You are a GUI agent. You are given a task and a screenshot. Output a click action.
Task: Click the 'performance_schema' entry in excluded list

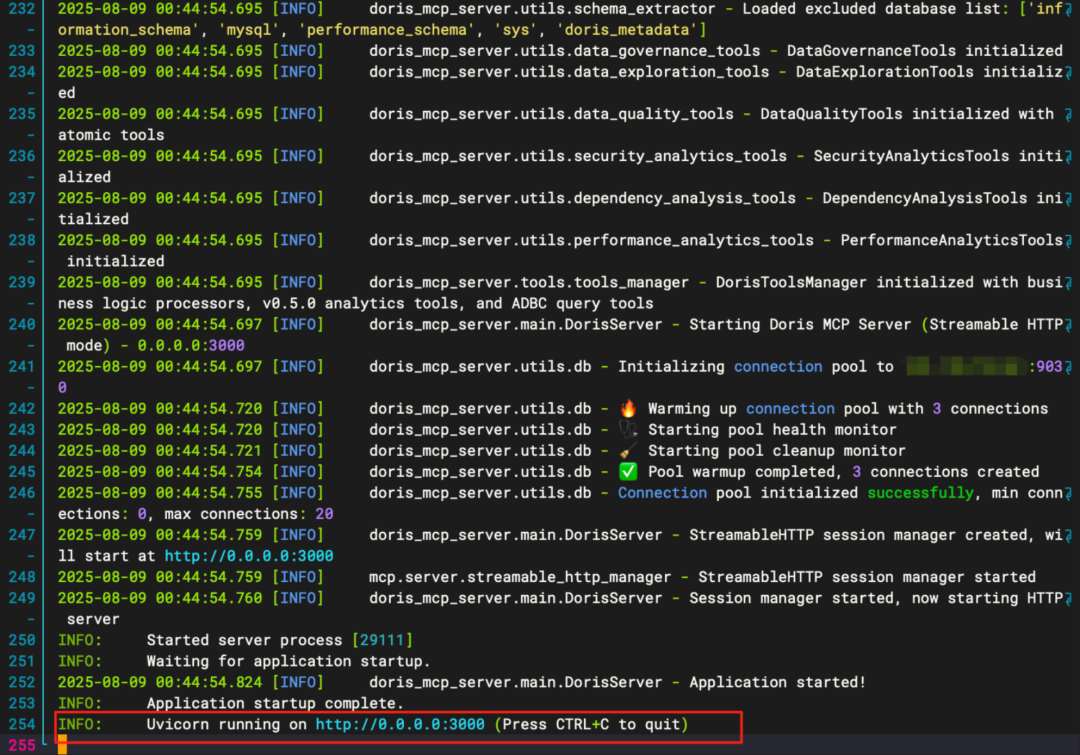click(x=386, y=30)
